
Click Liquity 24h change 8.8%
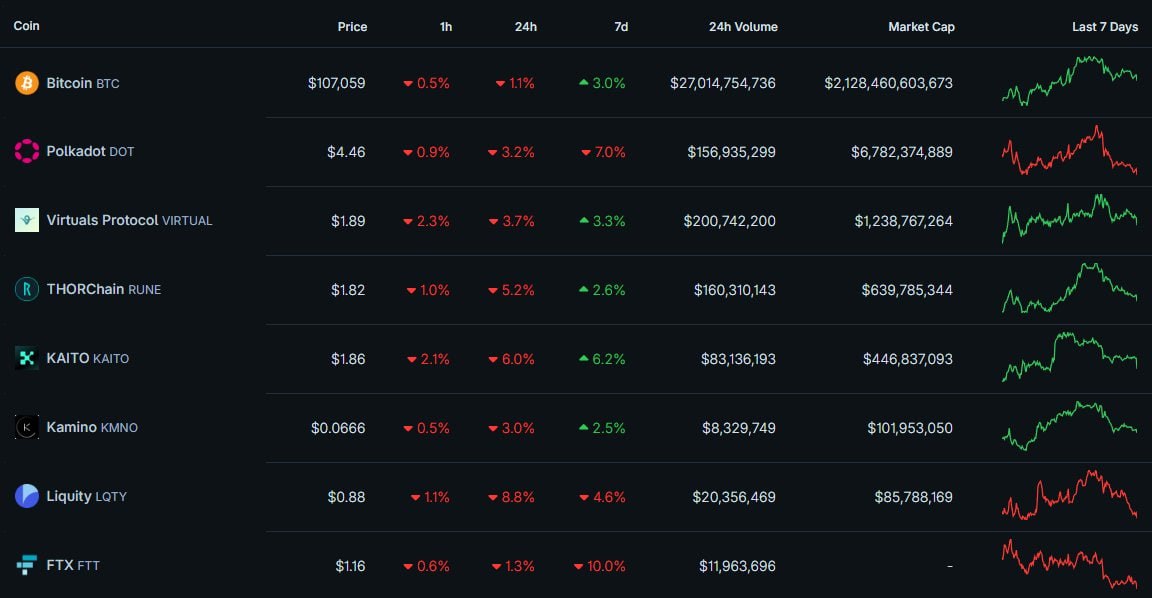tap(511, 497)
